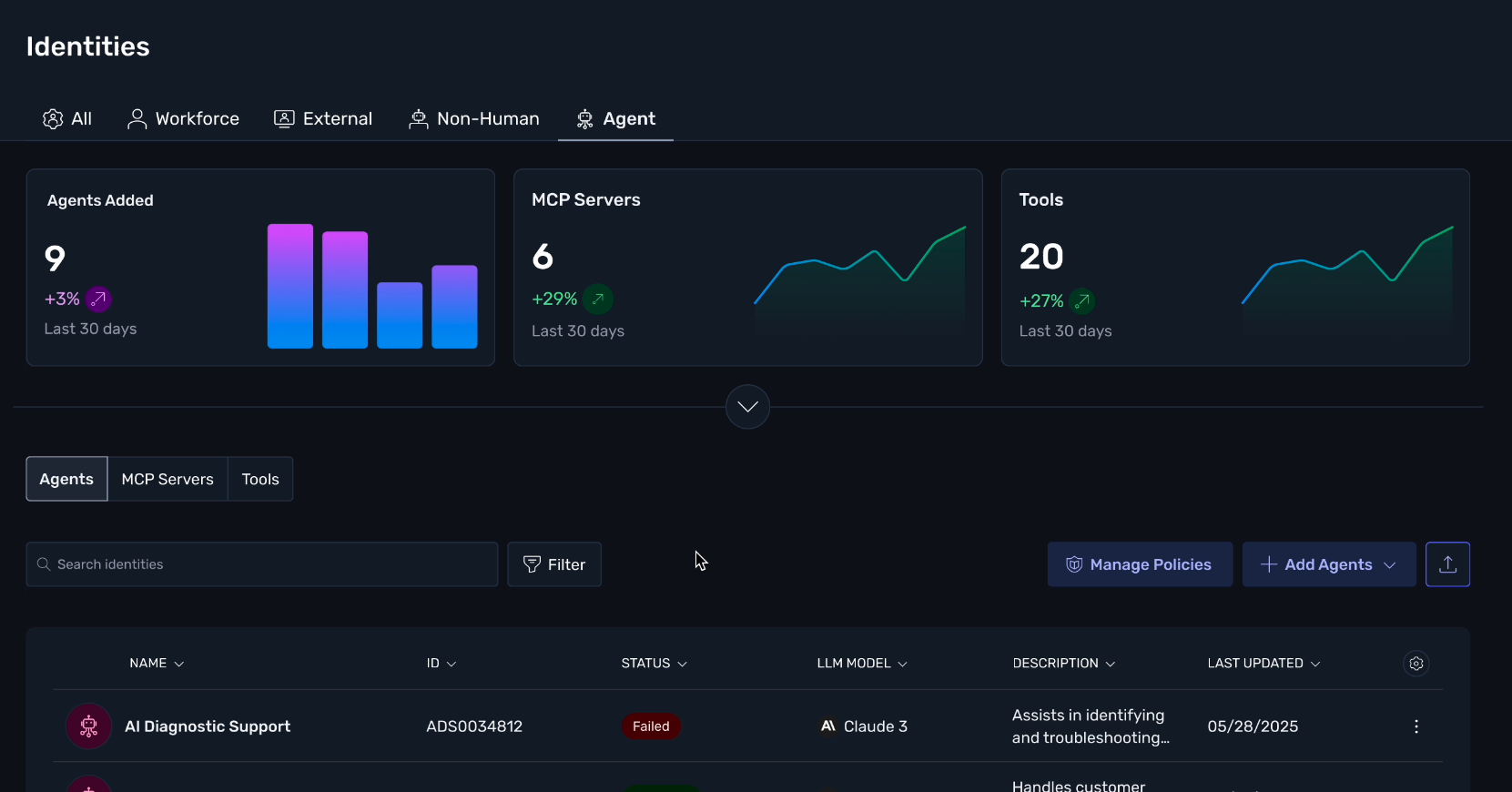Open the Filter options button
Screen dimensions: 1512x792
click(554, 564)
